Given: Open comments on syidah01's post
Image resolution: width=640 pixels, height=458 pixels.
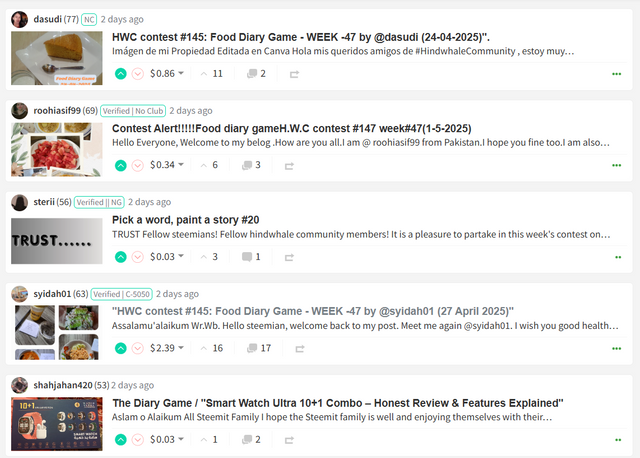Looking at the screenshot, I should (259, 348).
